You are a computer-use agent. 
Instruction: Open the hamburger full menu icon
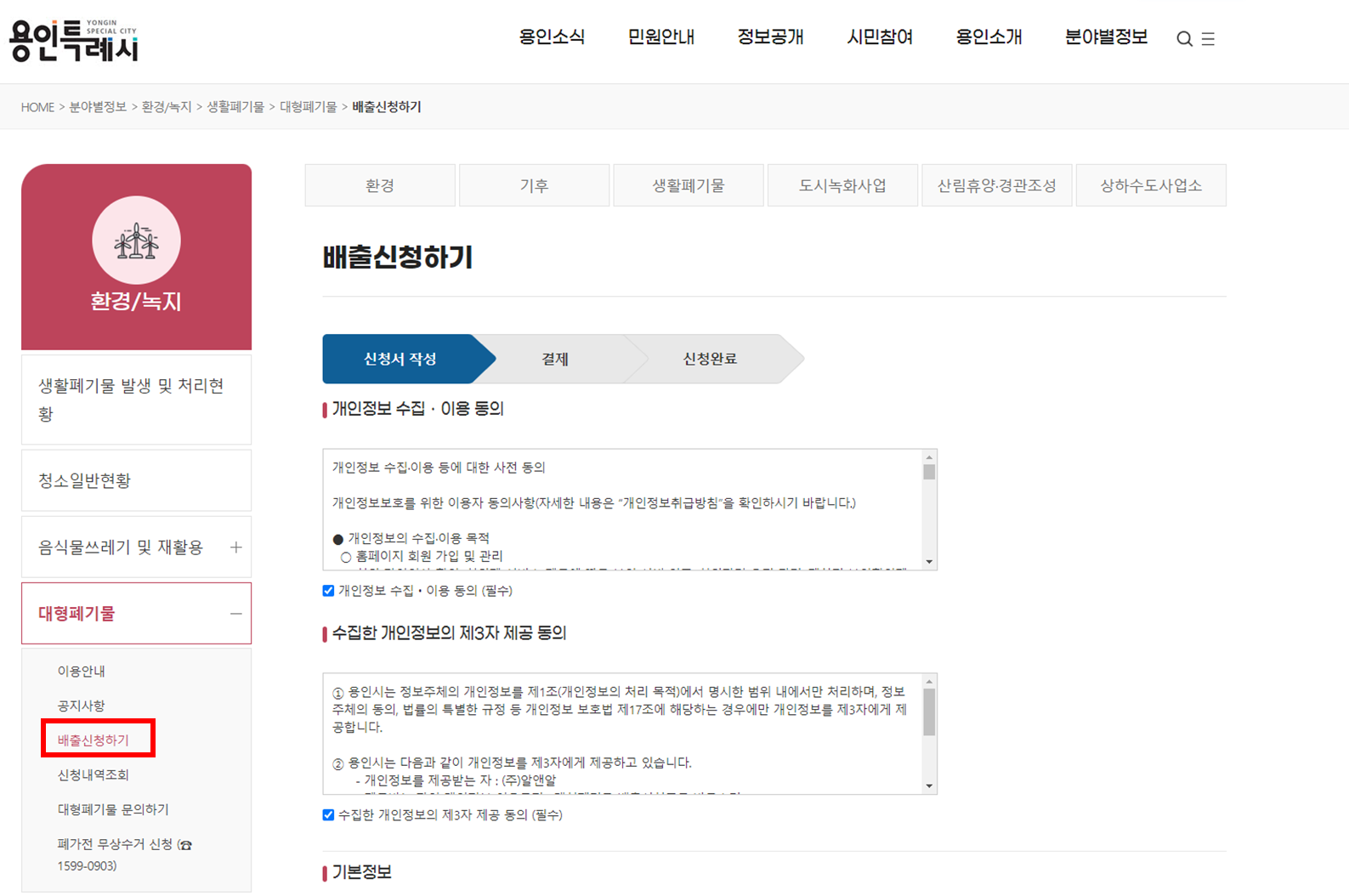pyautogui.click(x=1208, y=39)
